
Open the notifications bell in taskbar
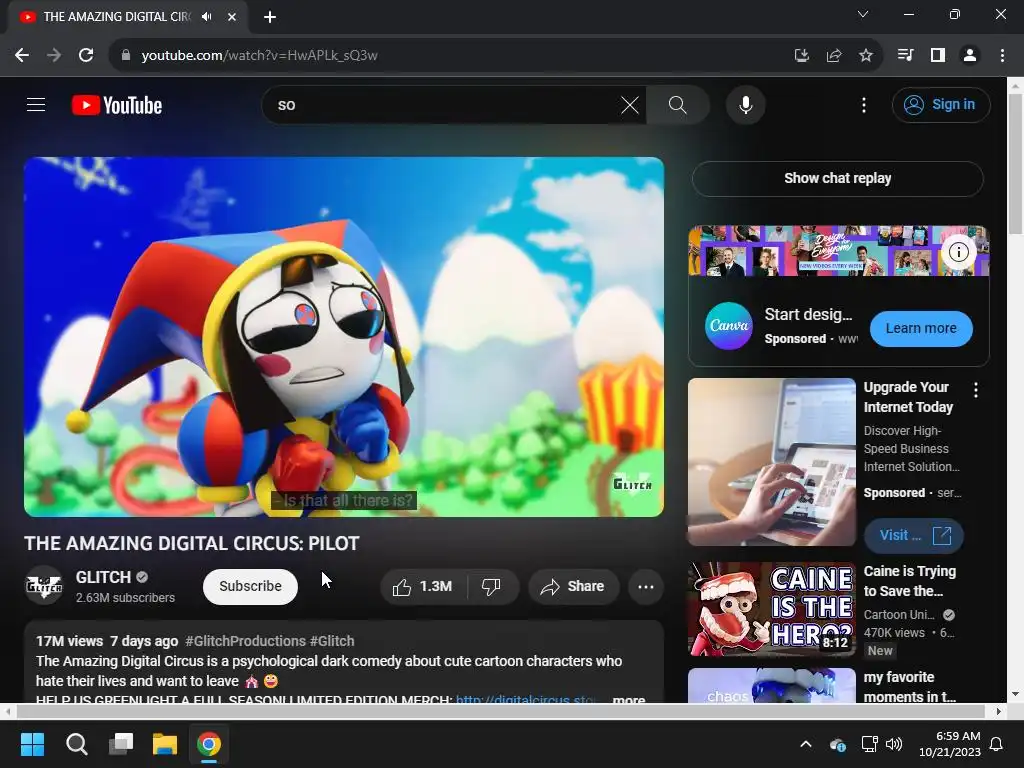[x=996, y=744]
